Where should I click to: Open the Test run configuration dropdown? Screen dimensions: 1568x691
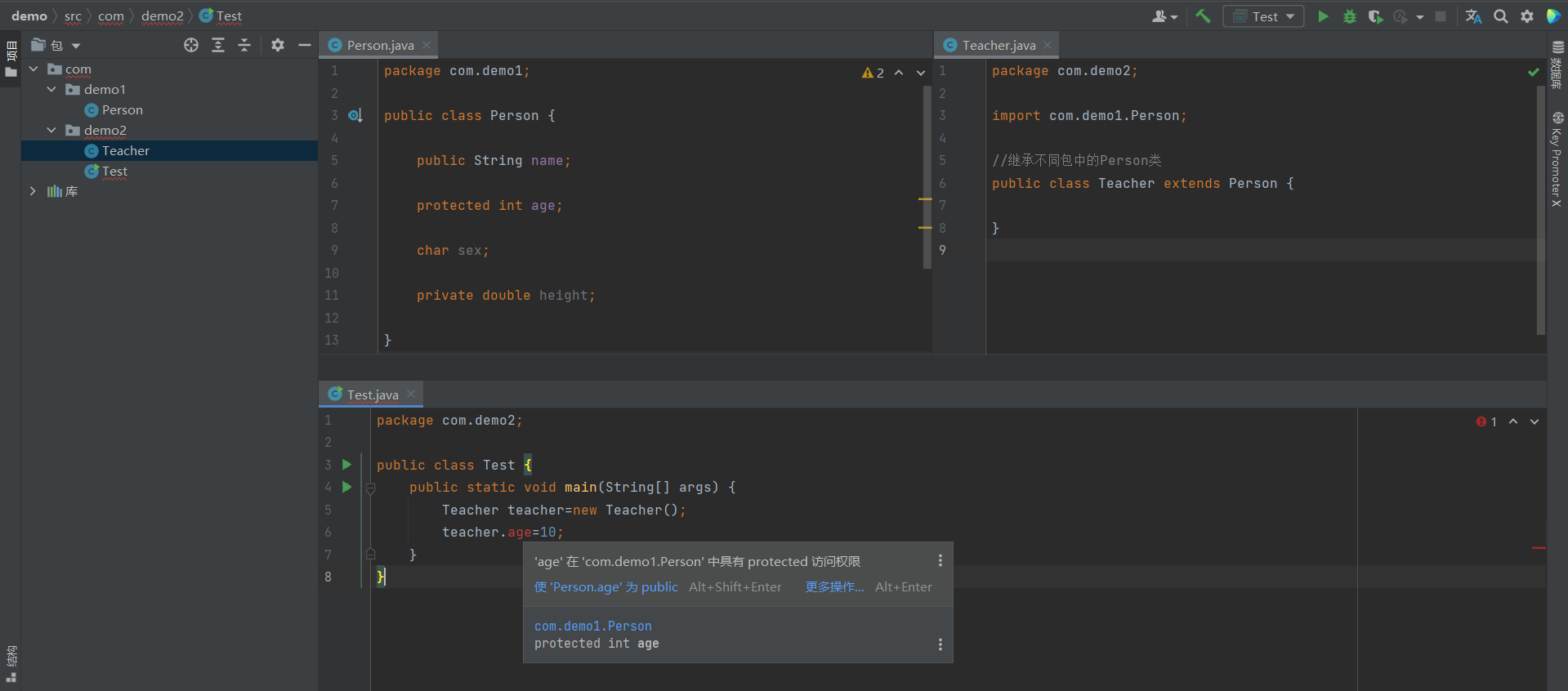[1263, 16]
